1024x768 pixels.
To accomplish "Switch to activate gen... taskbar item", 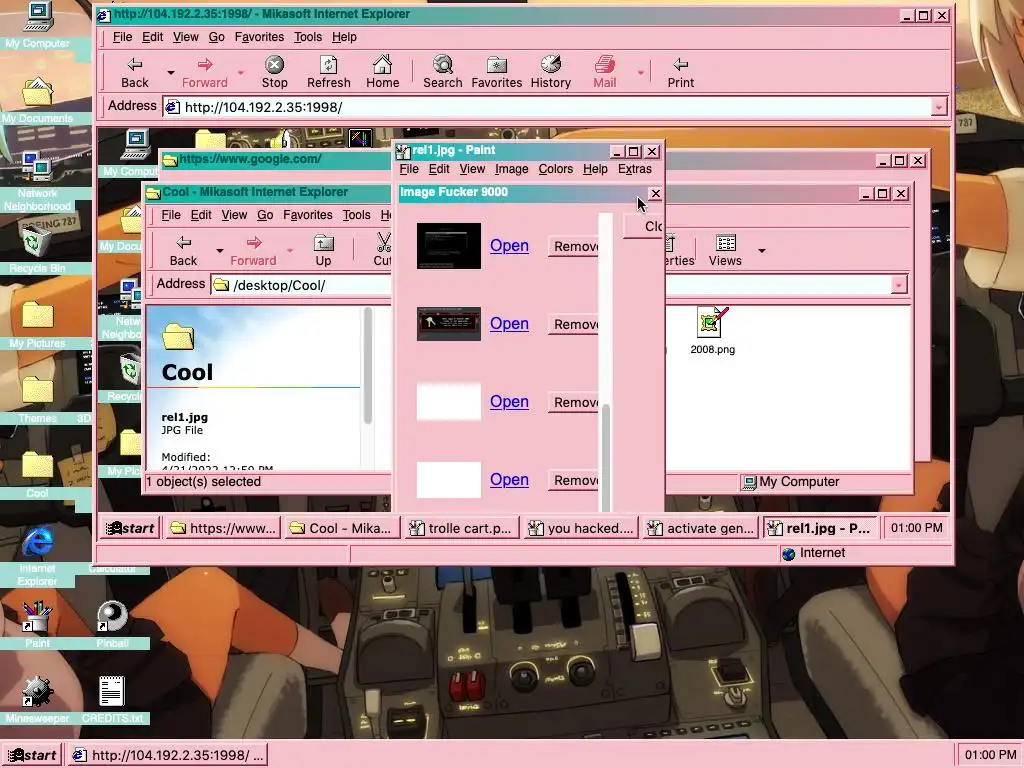I will [702, 528].
